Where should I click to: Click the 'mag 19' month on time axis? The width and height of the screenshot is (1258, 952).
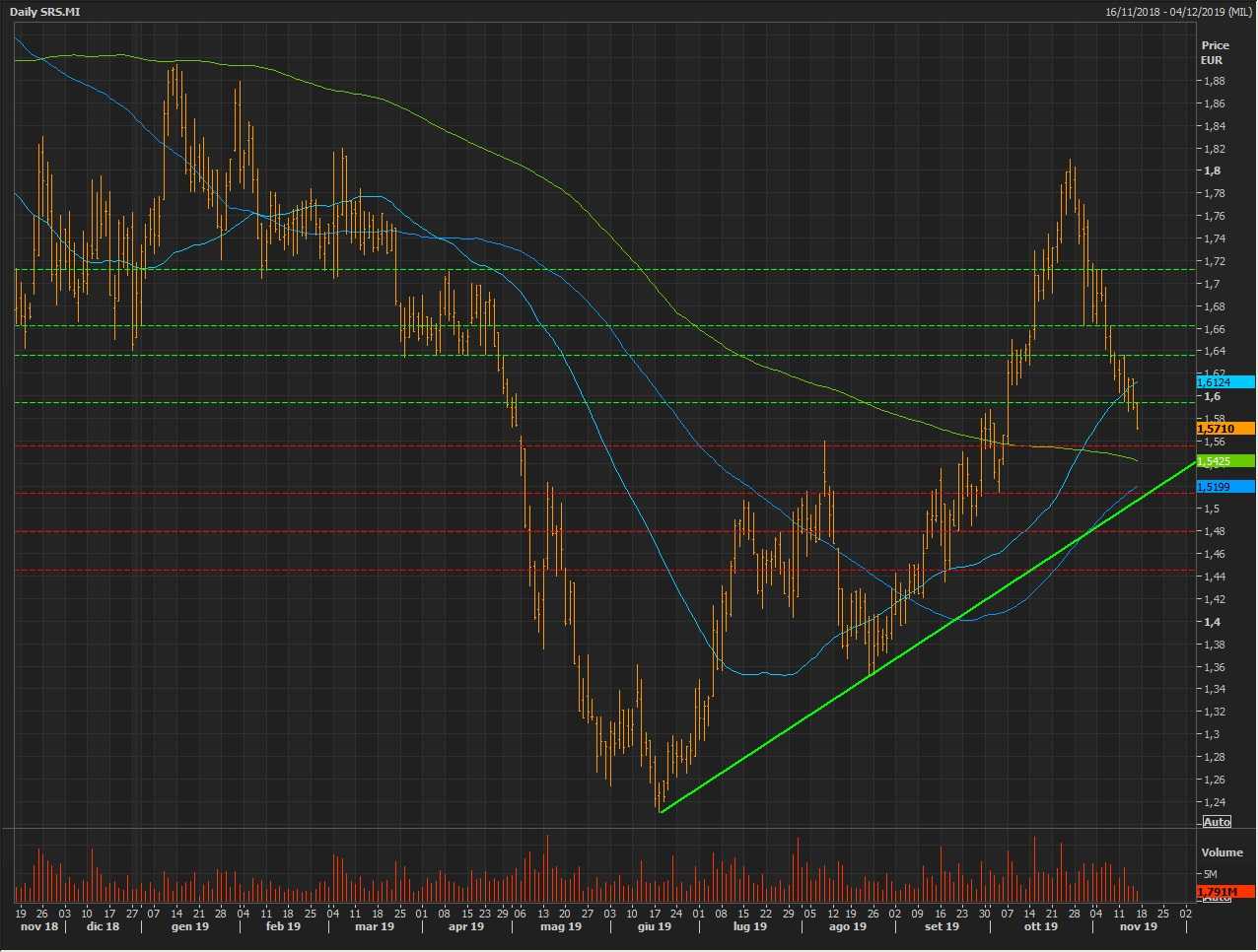(561, 926)
